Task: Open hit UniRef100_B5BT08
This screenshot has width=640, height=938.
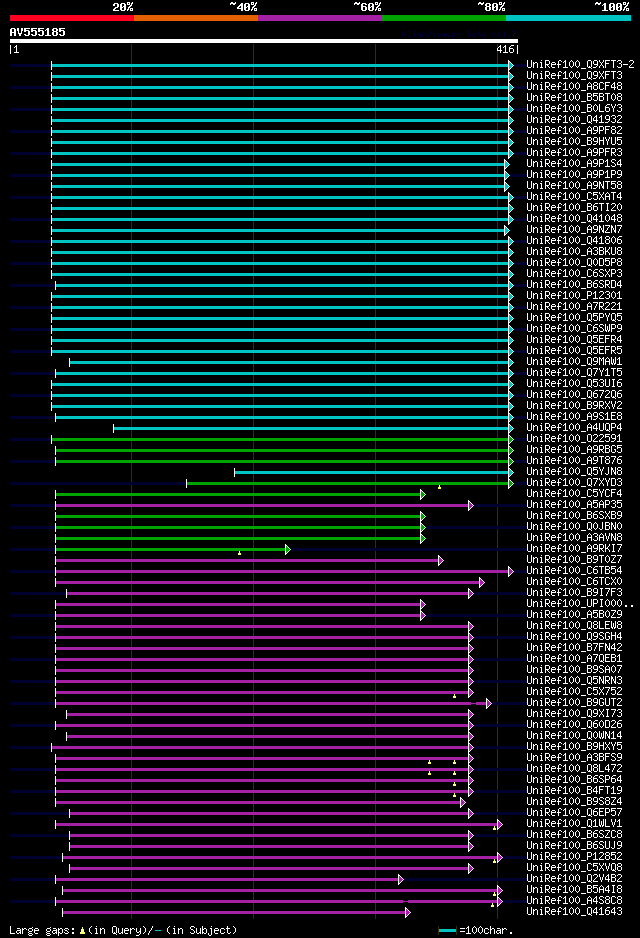Action: tap(574, 98)
